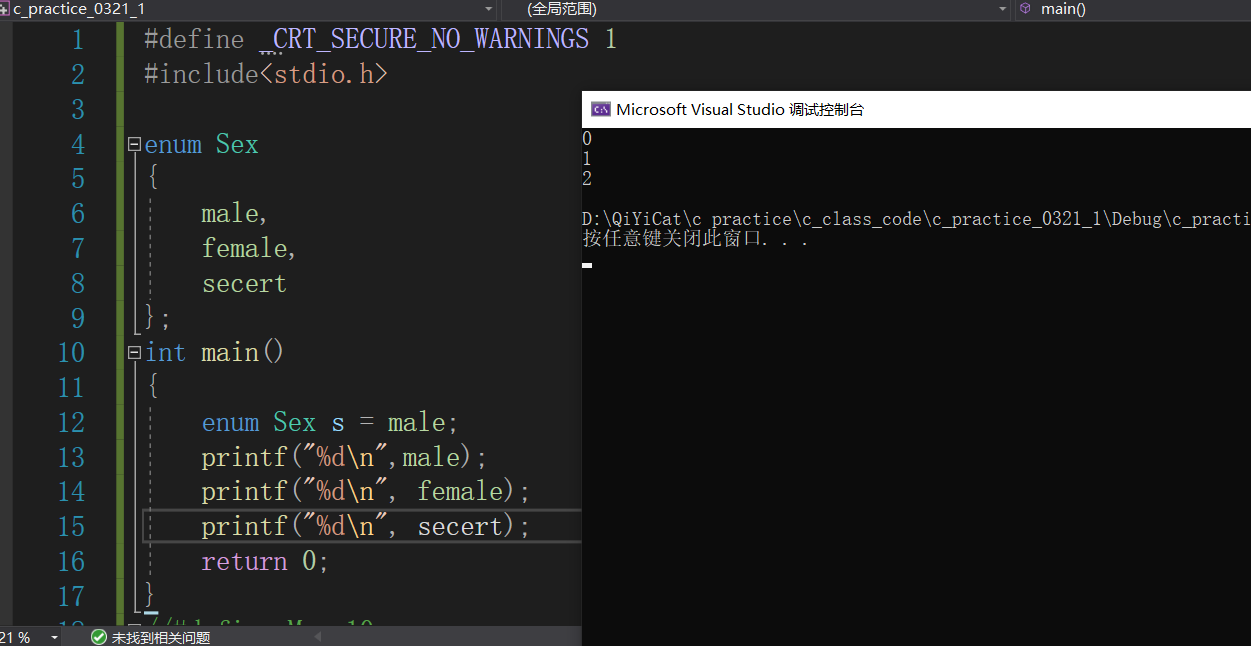Click the green no-issues check icon
1251x646 pixels.
point(98,637)
